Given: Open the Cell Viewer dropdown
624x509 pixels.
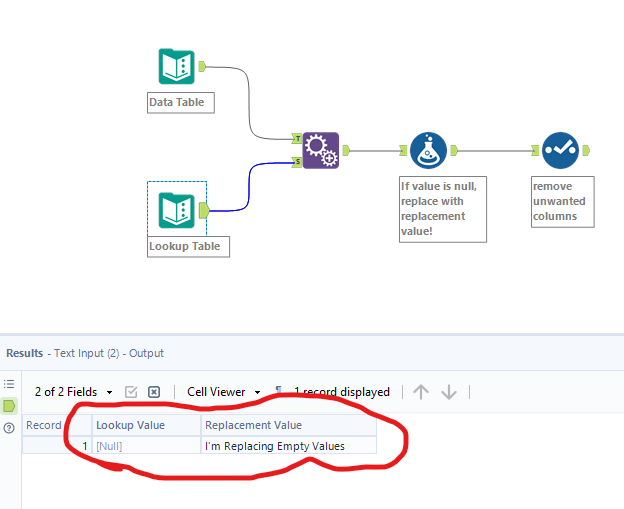Looking at the screenshot, I should 257,392.
